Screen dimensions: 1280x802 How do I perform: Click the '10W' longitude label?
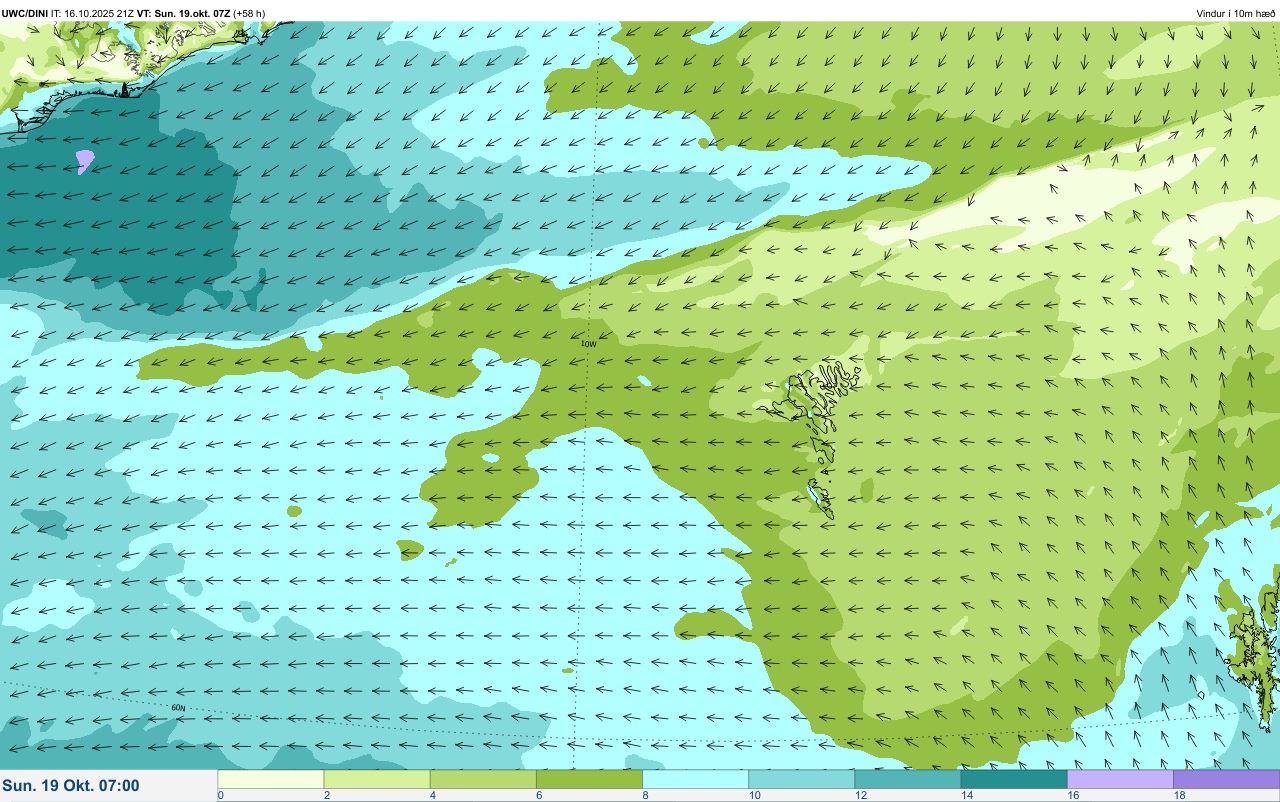click(x=589, y=344)
